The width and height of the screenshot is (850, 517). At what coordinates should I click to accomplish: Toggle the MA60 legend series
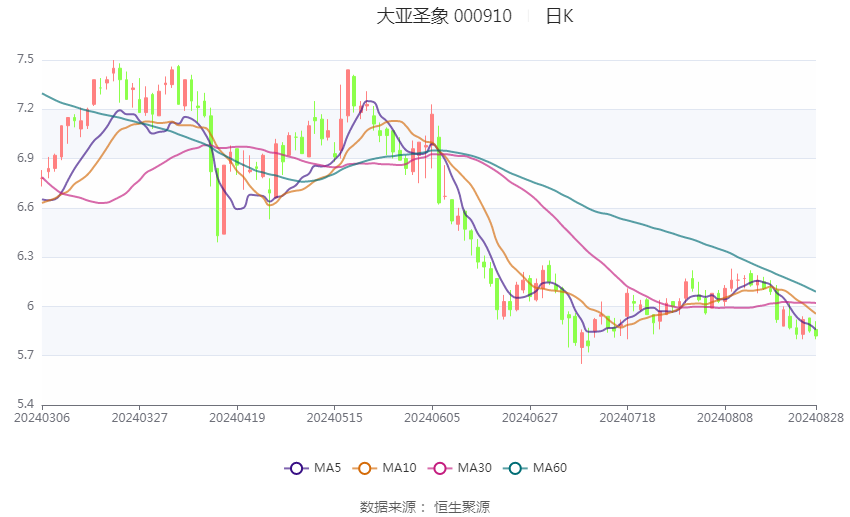click(535, 468)
